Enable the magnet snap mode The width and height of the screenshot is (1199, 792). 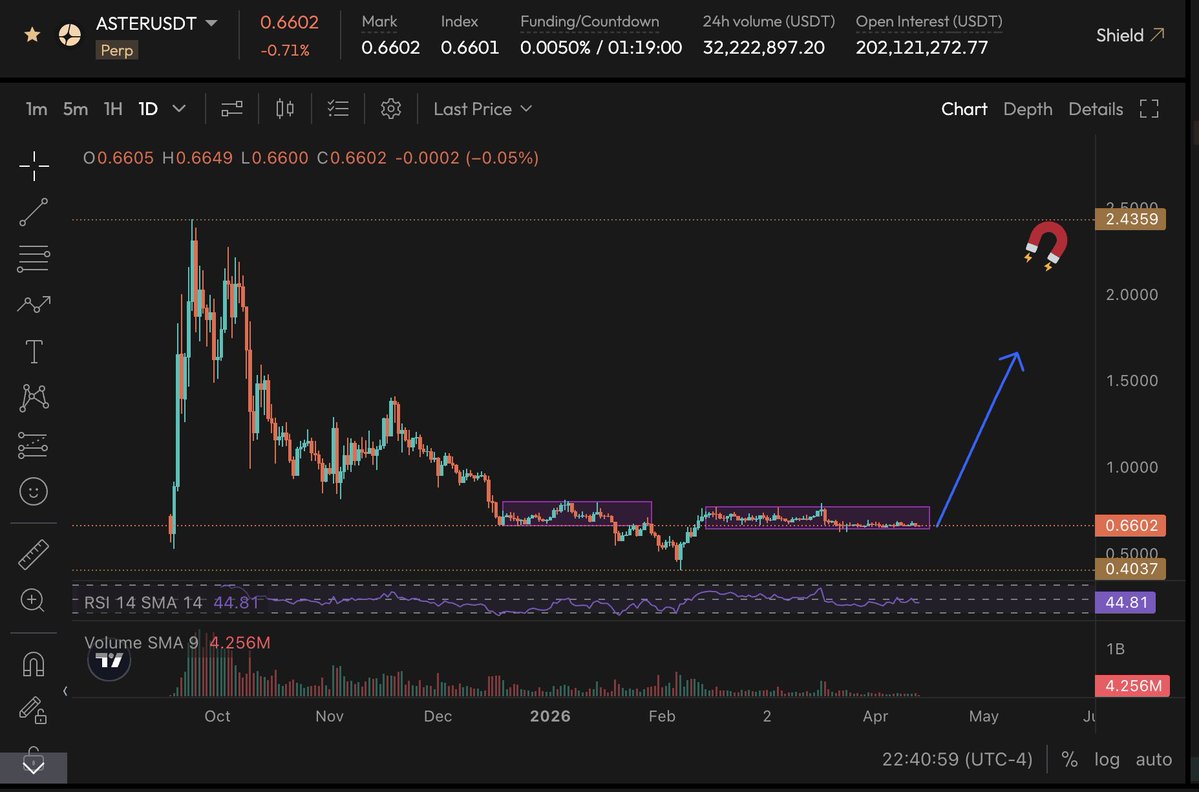(34, 663)
